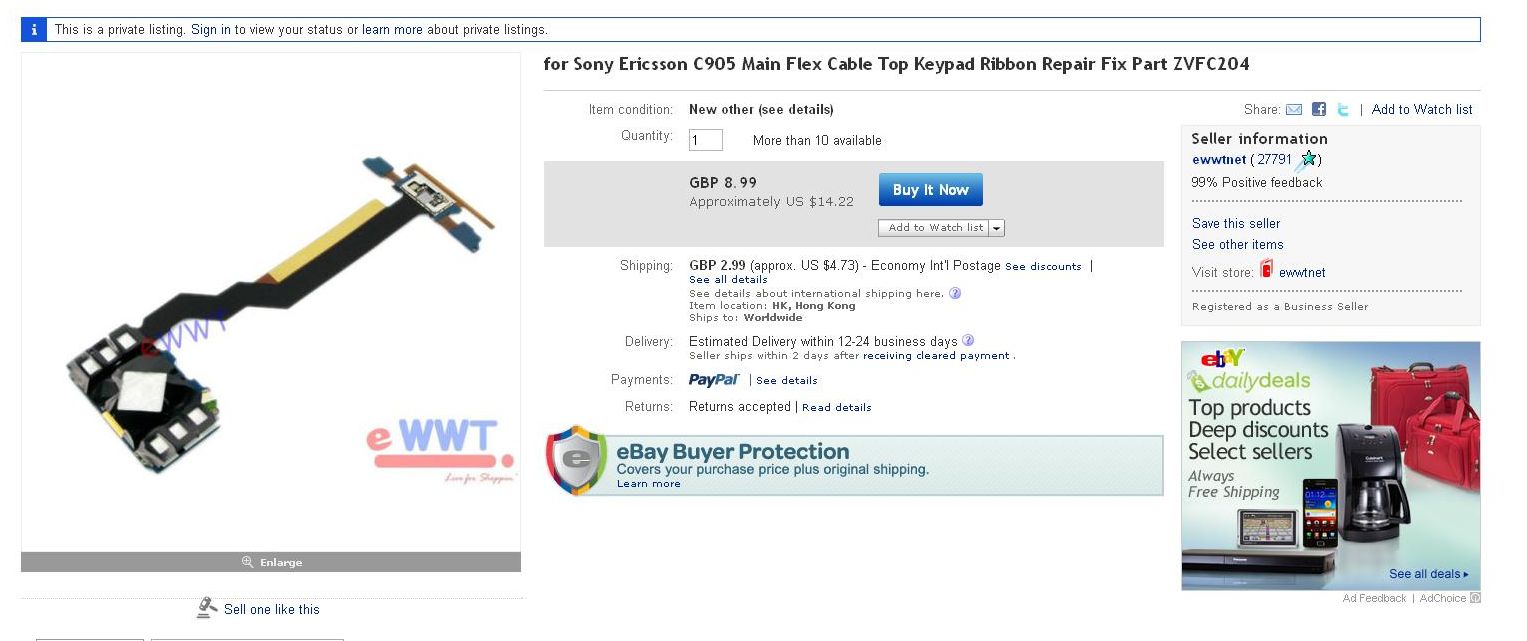Image resolution: width=1527 pixels, height=641 pixels.
Task: Open the See discounts shipping link
Action: 1043,267
